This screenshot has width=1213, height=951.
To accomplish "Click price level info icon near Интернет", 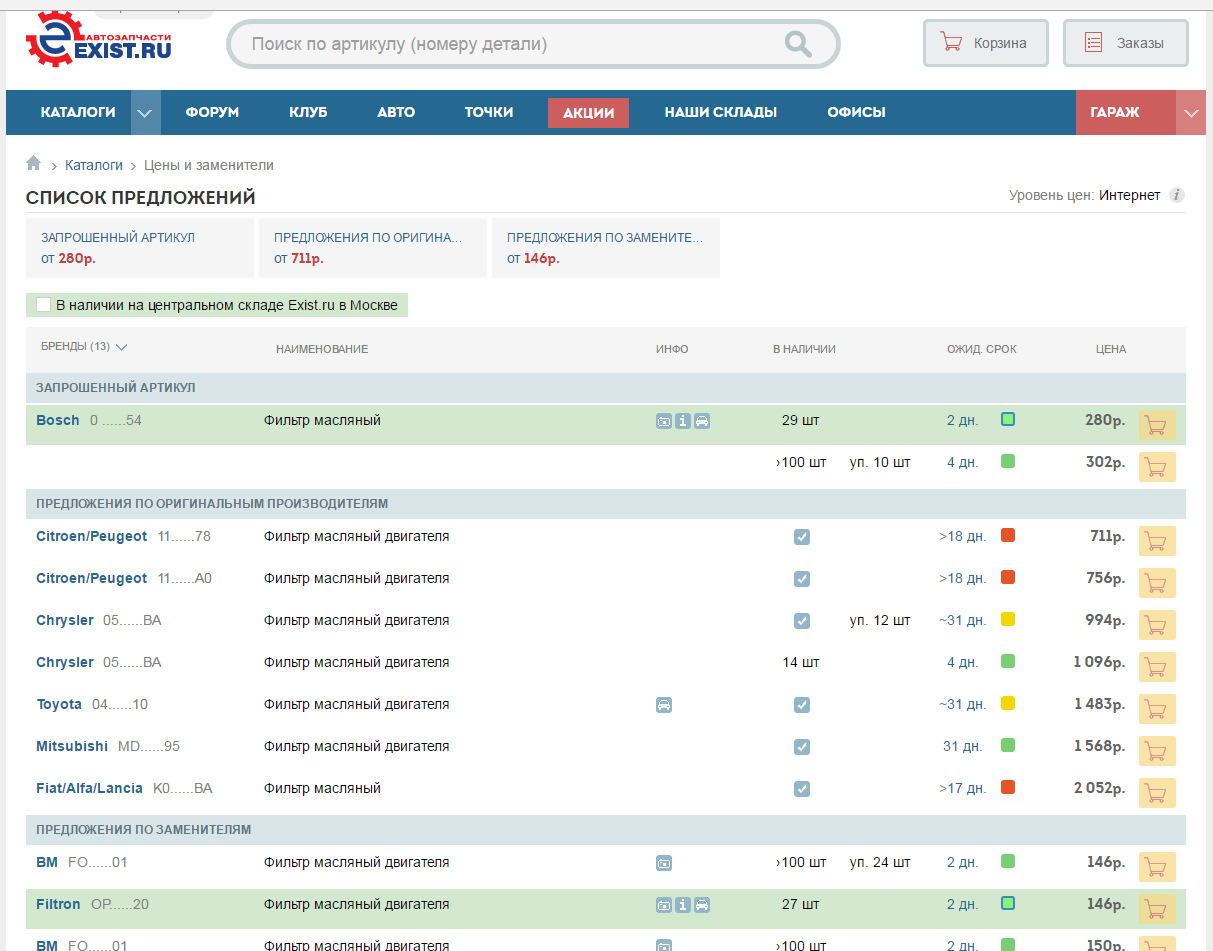I will (1177, 195).
